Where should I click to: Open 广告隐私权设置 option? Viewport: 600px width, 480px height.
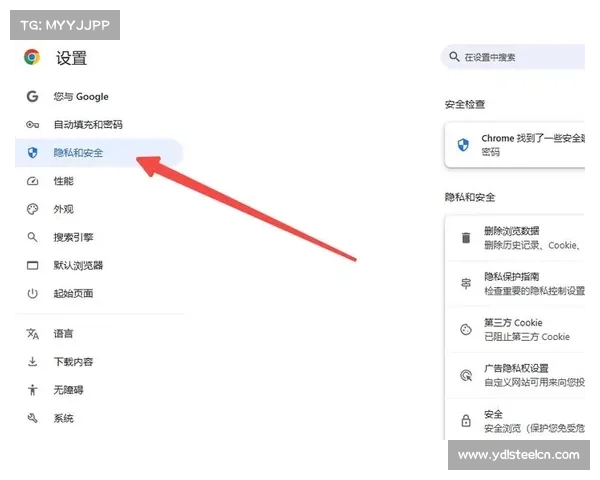point(530,374)
